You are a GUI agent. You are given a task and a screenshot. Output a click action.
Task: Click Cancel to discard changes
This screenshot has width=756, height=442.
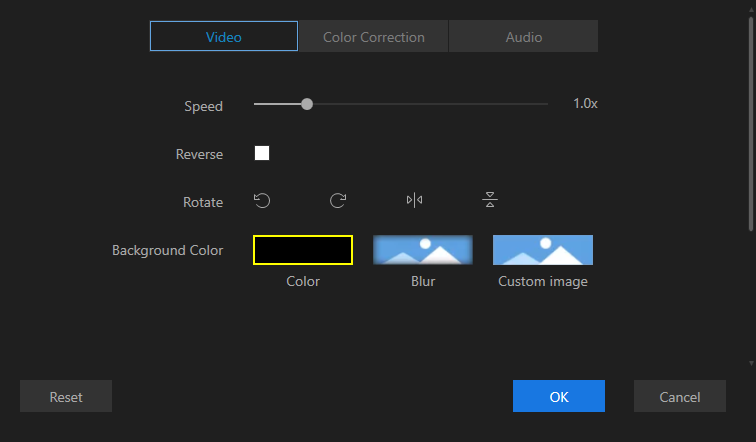pos(680,397)
